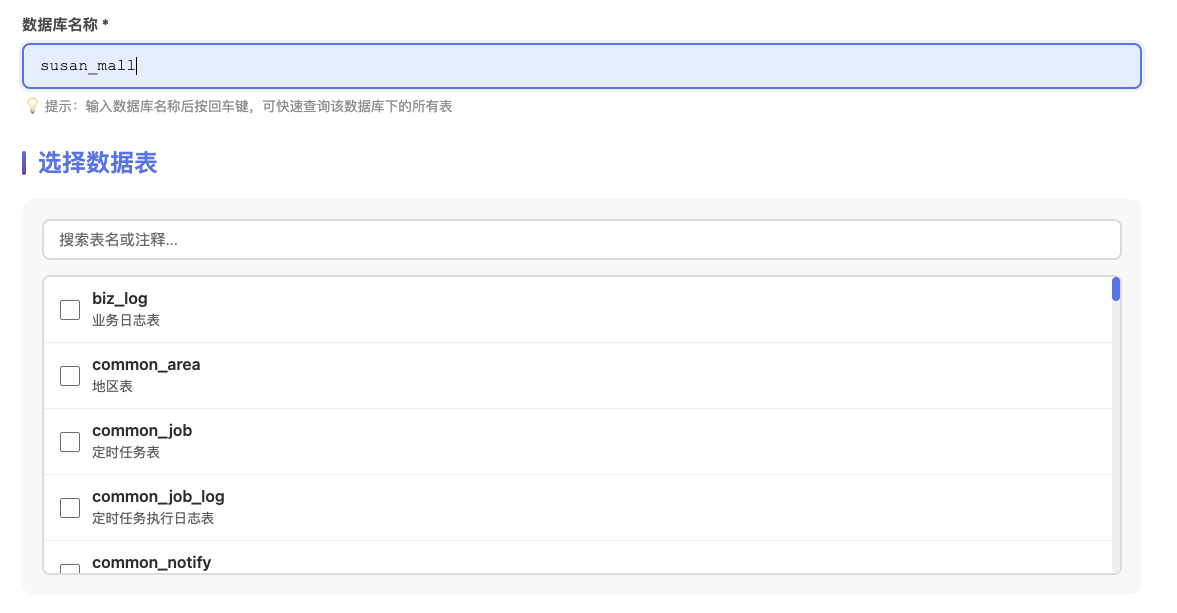Click the common_area table name
The height and width of the screenshot is (613, 1177).
tap(146, 365)
